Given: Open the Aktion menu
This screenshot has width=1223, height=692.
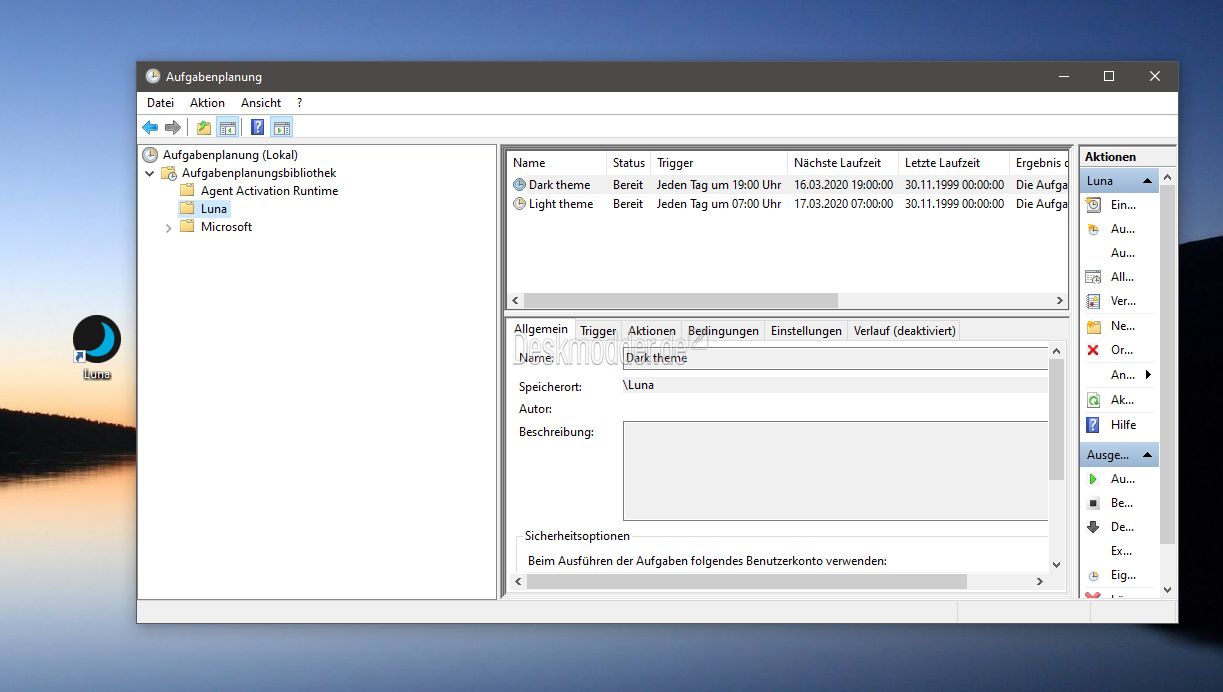Looking at the screenshot, I should pos(208,103).
